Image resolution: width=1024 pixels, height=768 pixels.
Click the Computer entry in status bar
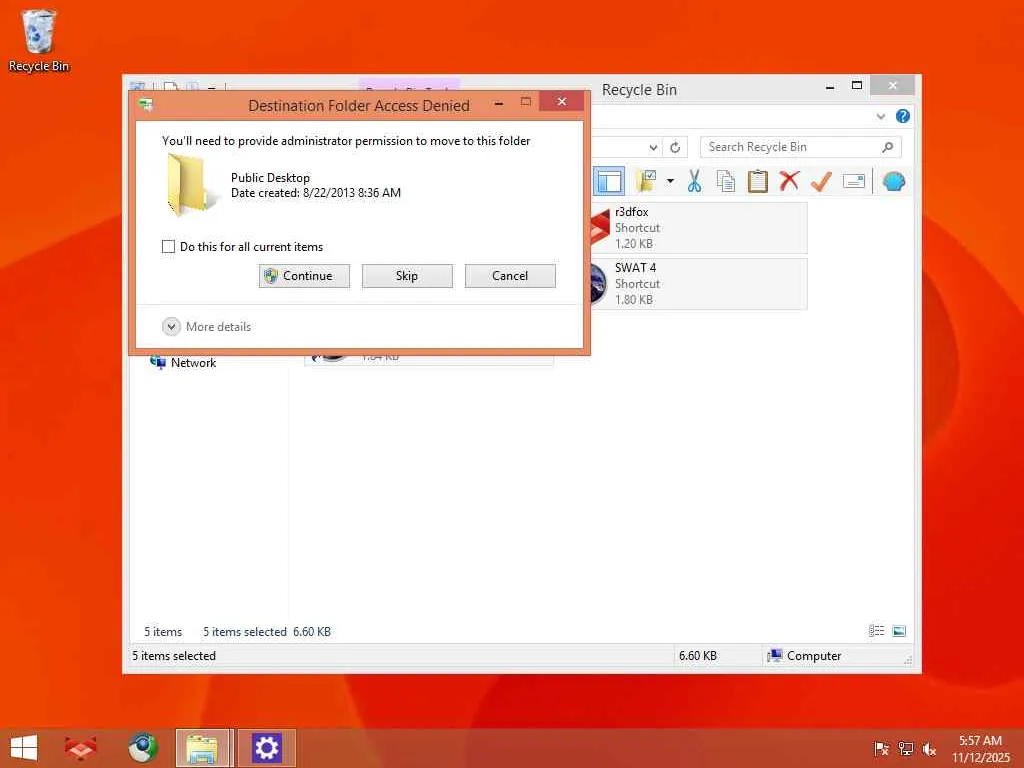(805, 656)
